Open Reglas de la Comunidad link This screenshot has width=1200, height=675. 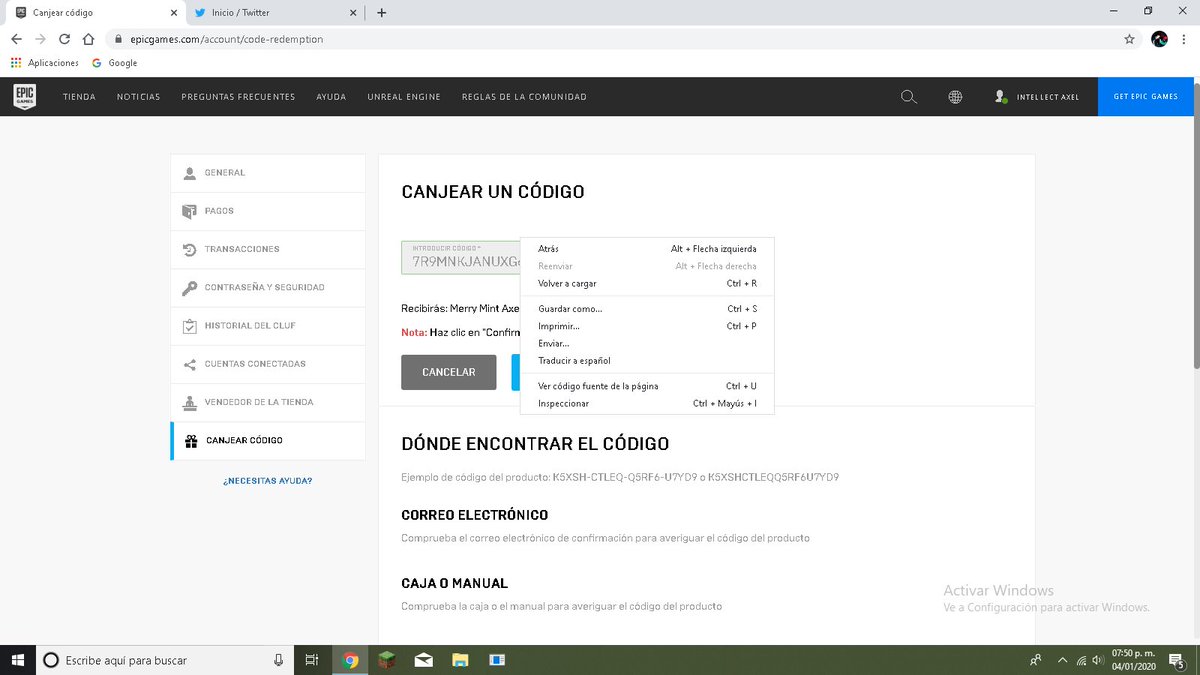tap(524, 97)
